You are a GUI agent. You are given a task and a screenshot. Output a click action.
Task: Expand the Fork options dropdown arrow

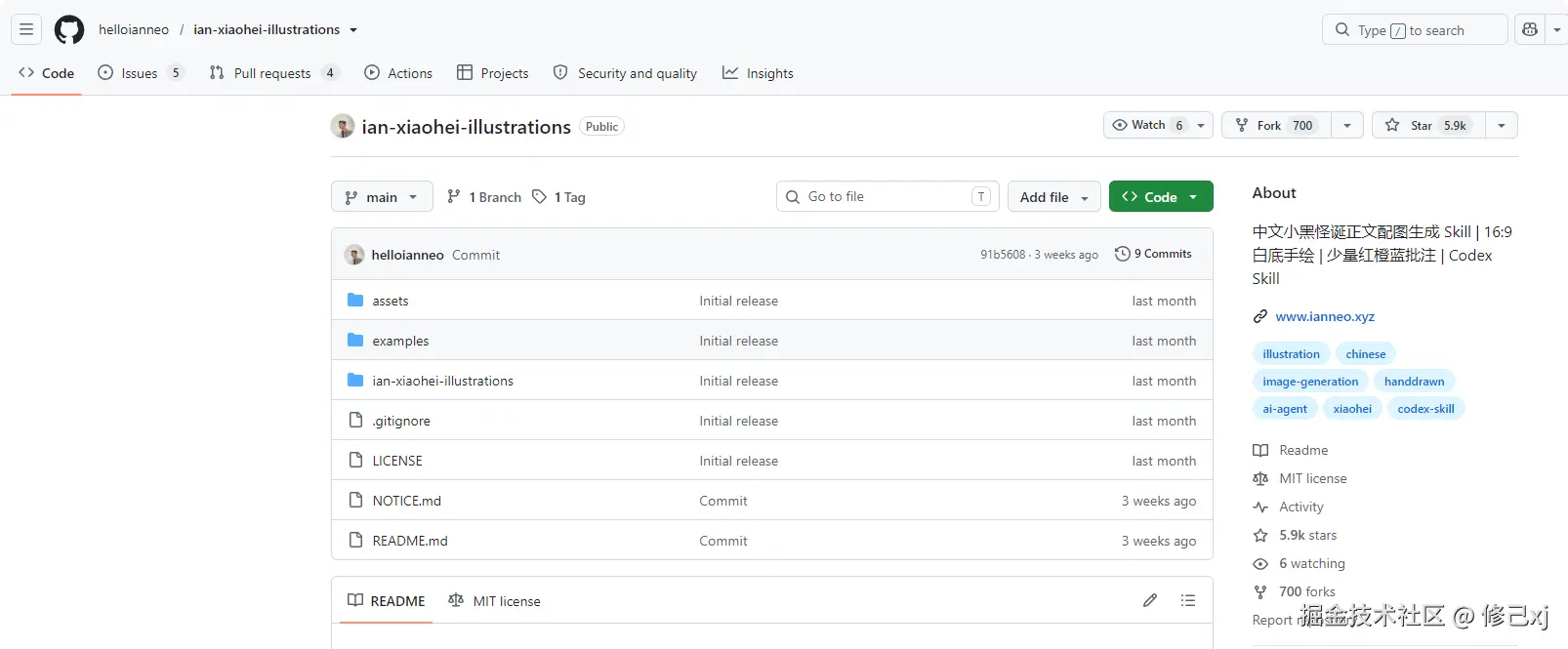pos(1347,125)
